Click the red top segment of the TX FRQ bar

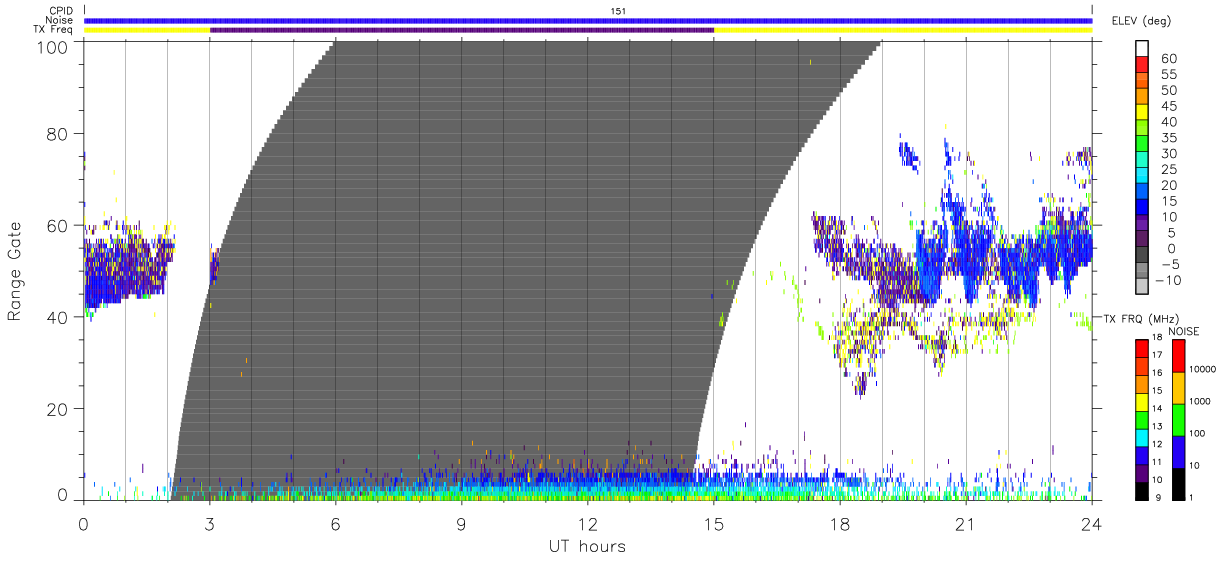pos(1142,348)
